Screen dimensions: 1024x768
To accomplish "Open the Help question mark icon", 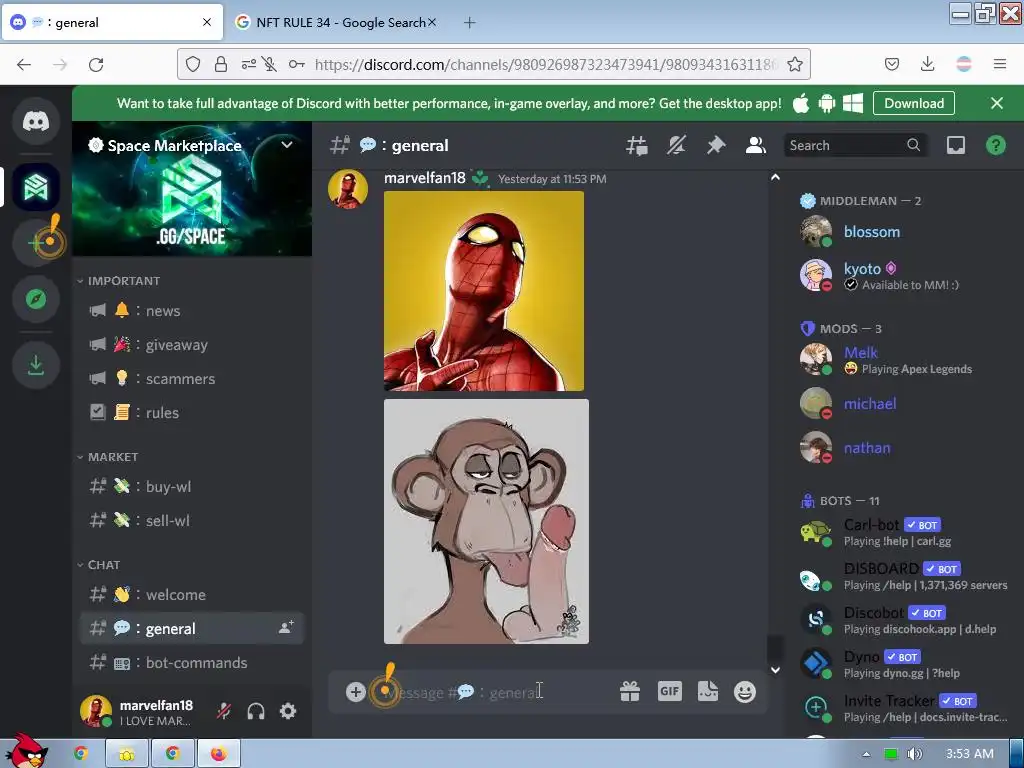I will click(x=995, y=145).
